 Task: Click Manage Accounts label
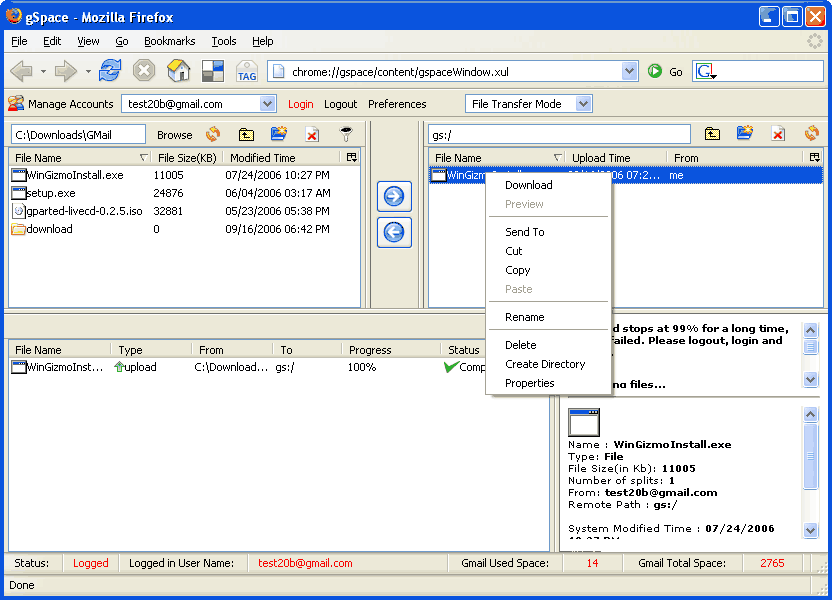71,104
